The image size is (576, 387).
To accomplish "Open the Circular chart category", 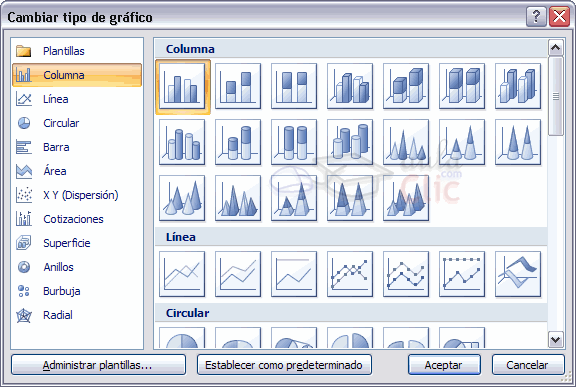I will click(77, 123).
